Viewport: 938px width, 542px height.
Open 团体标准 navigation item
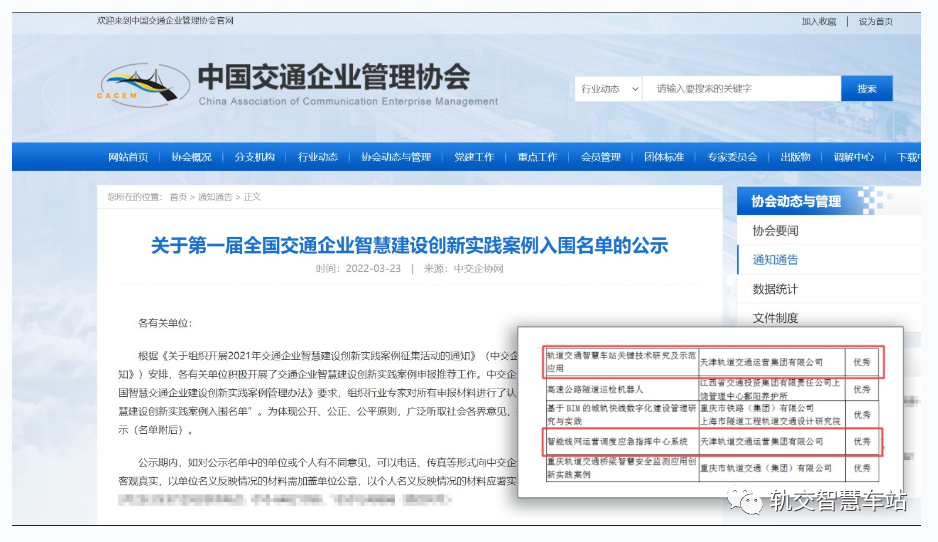point(664,157)
